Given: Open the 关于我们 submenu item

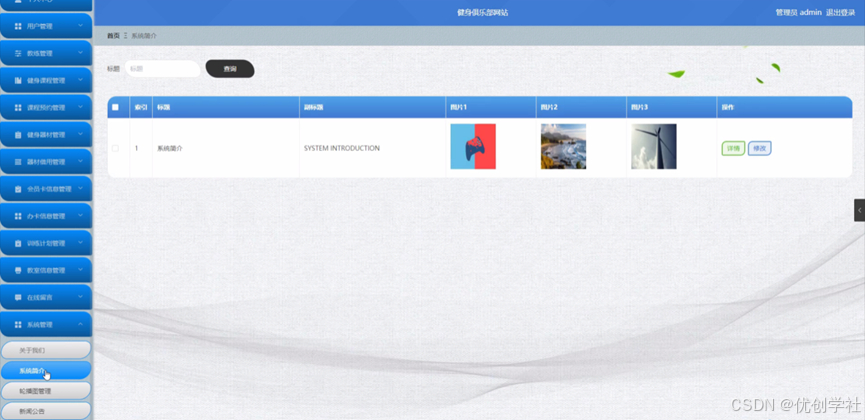Looking at the screenshot, I should coord(46,350).
